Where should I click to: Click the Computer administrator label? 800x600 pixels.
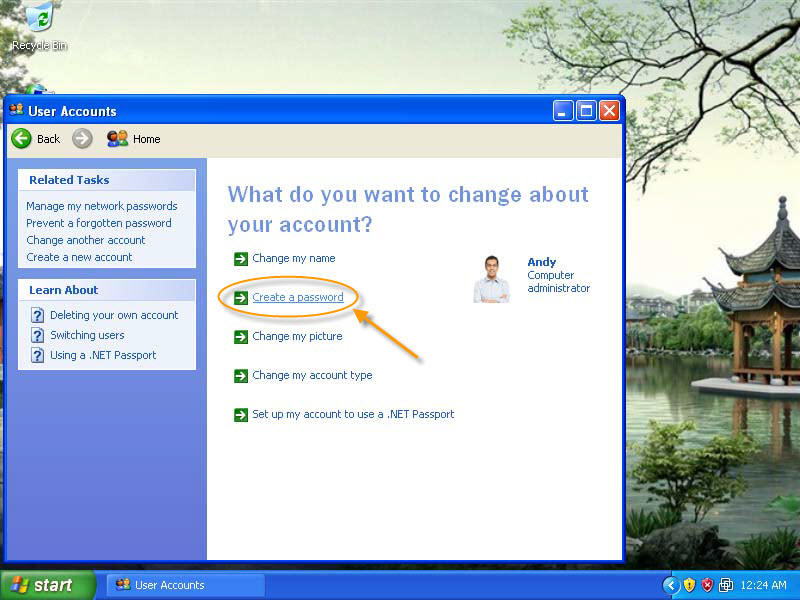(x=559, y=282)
